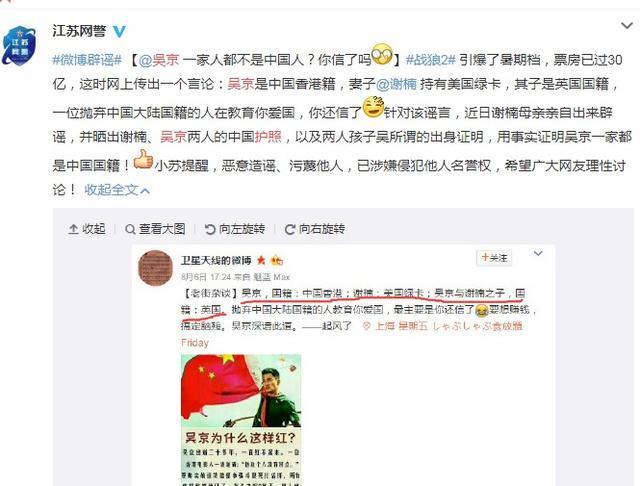
Task: Click the blue verified V badge
Action: point(119,31)
